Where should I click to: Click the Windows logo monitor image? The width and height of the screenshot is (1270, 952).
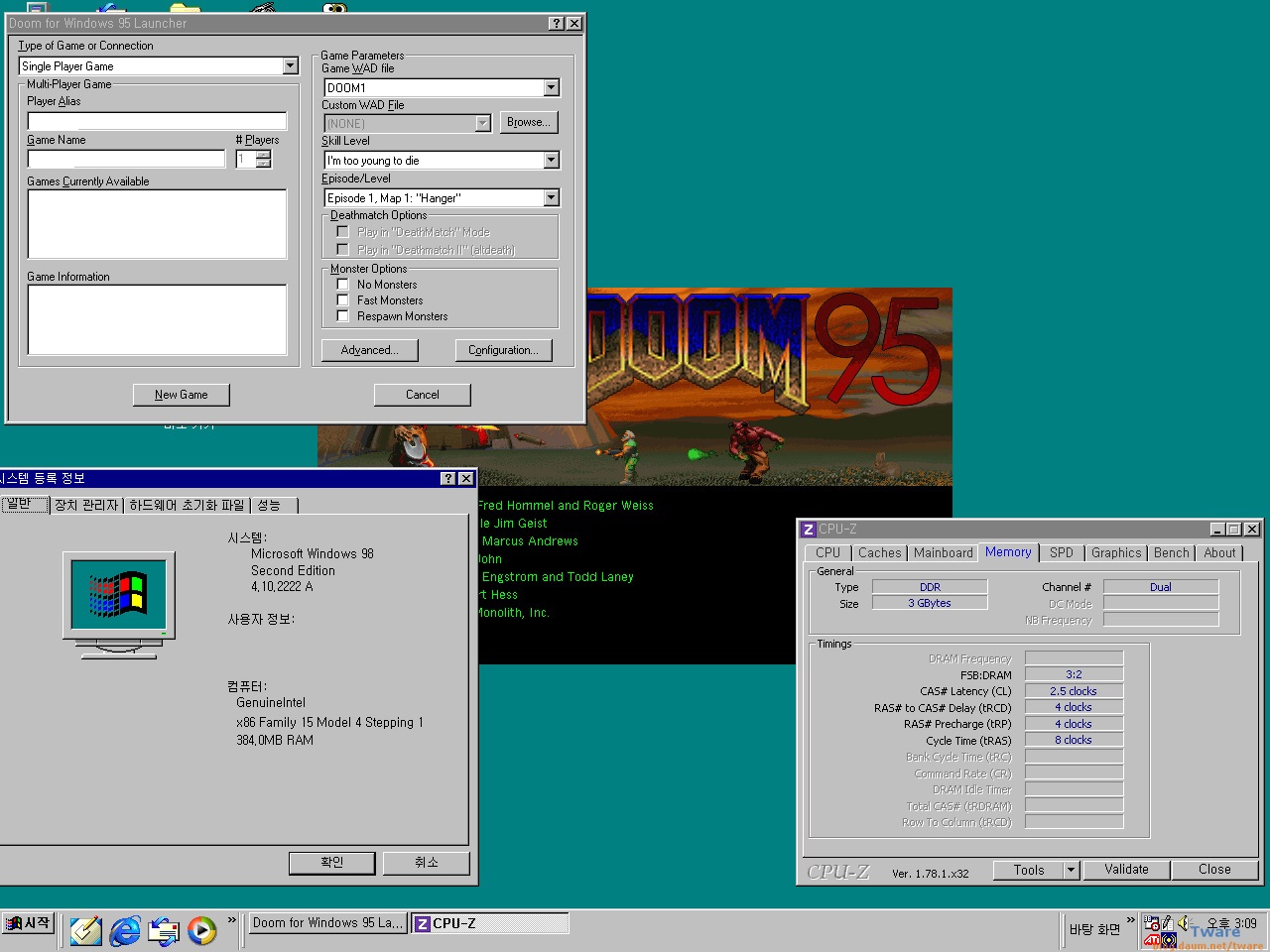pyautogui.click(x=119, y=604)
